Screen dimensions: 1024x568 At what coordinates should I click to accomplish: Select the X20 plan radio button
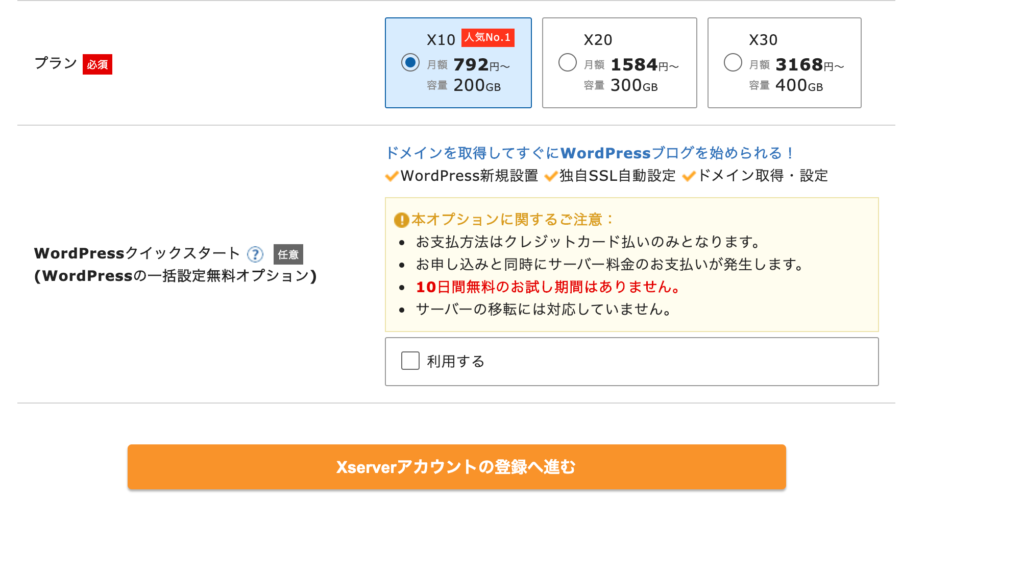[567, 63]
